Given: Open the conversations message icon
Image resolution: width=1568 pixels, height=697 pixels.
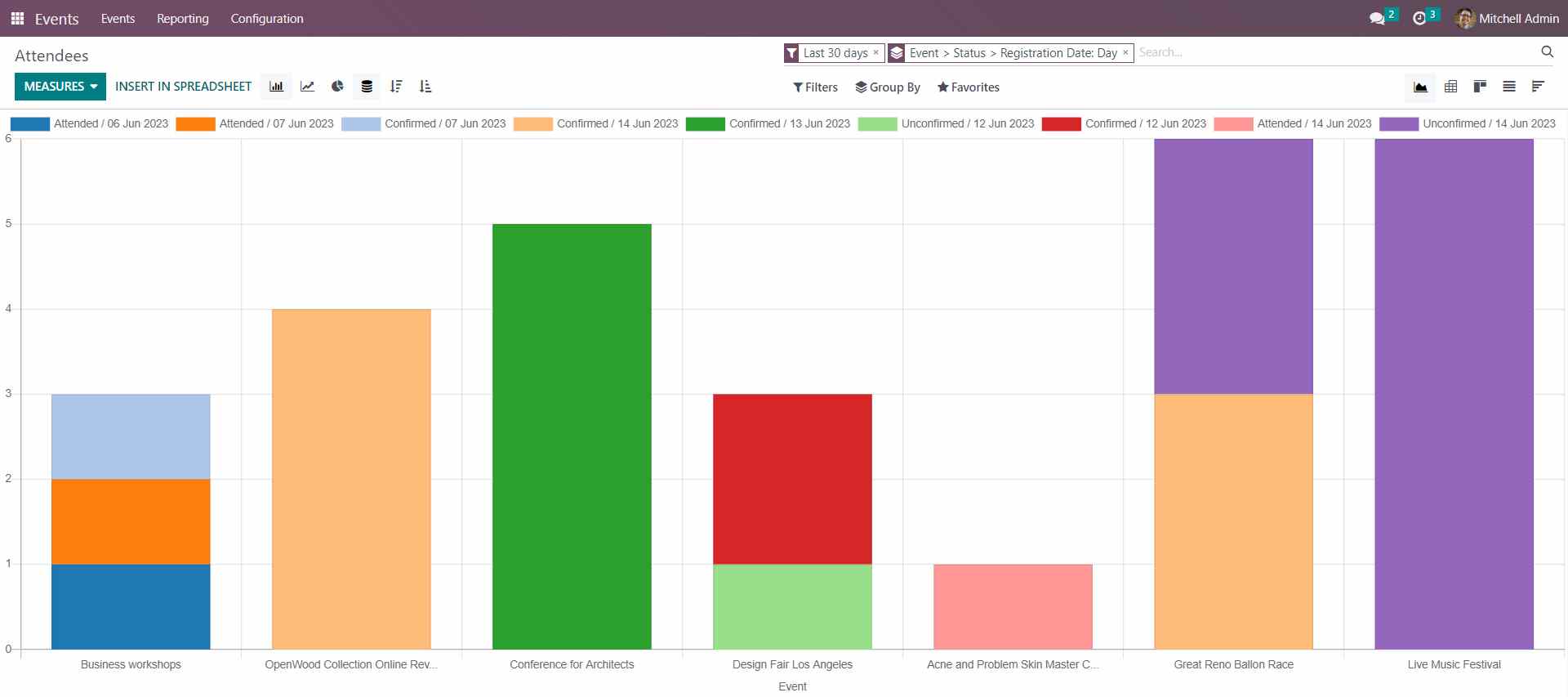Looking at the screenshot, I should (1377, 18).
